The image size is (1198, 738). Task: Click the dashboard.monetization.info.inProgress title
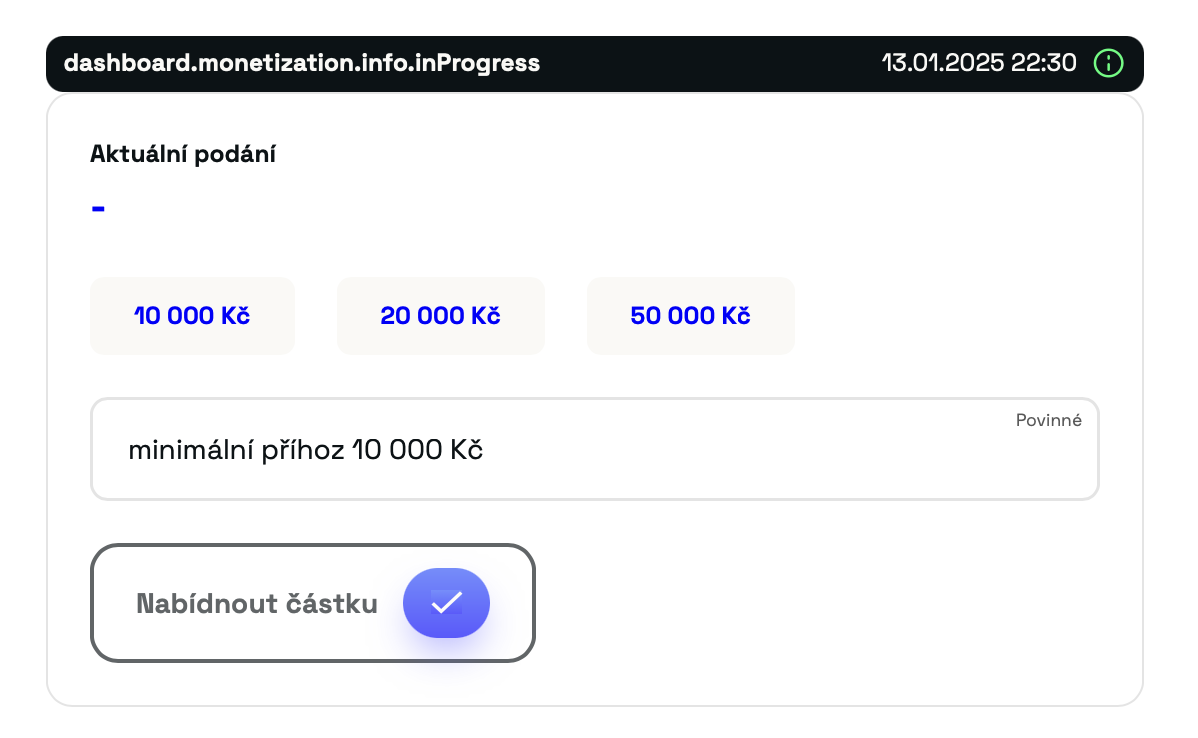(x=302, y=64)
